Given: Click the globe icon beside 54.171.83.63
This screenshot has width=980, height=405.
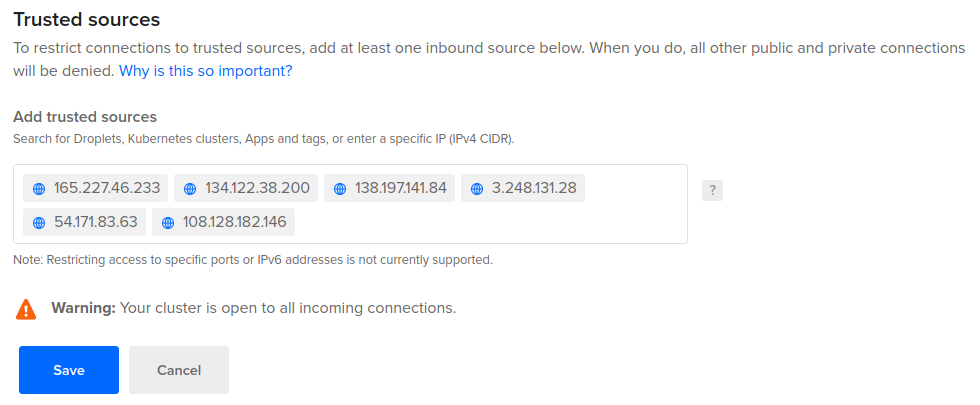Looking at the screenshot, I should [x=39, y=222].
